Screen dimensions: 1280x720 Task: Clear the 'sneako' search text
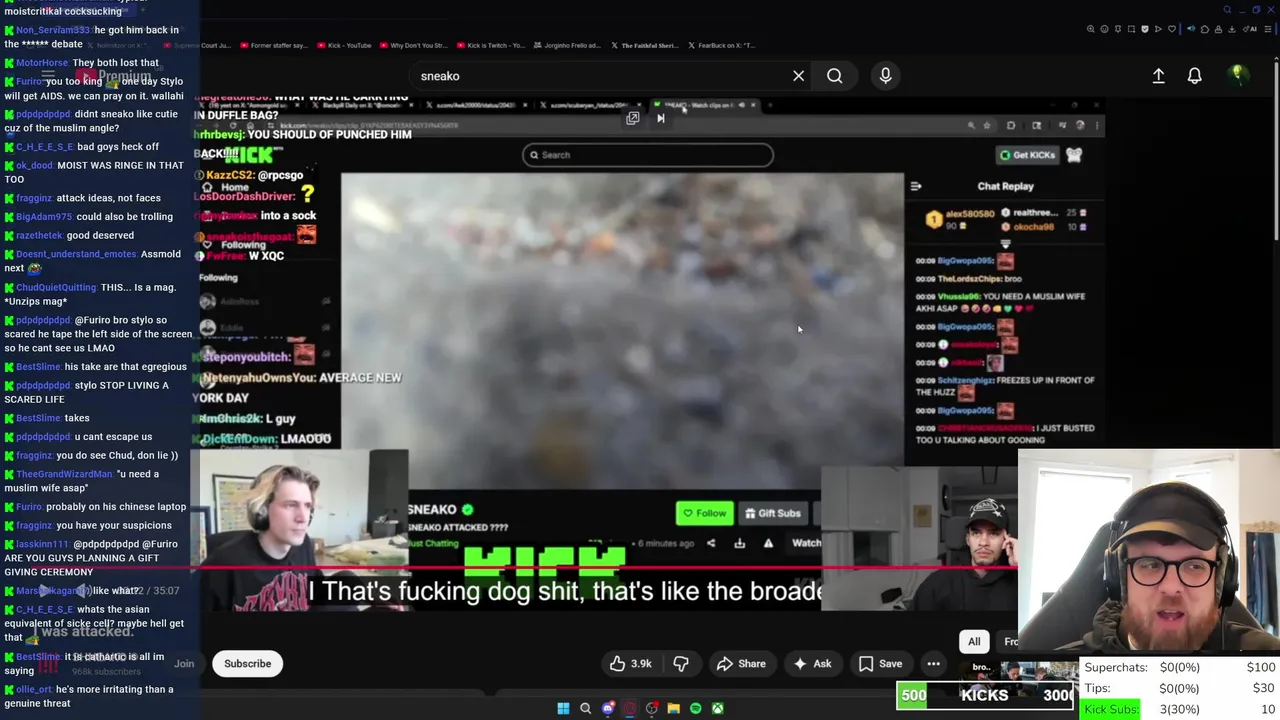(798, 76)
